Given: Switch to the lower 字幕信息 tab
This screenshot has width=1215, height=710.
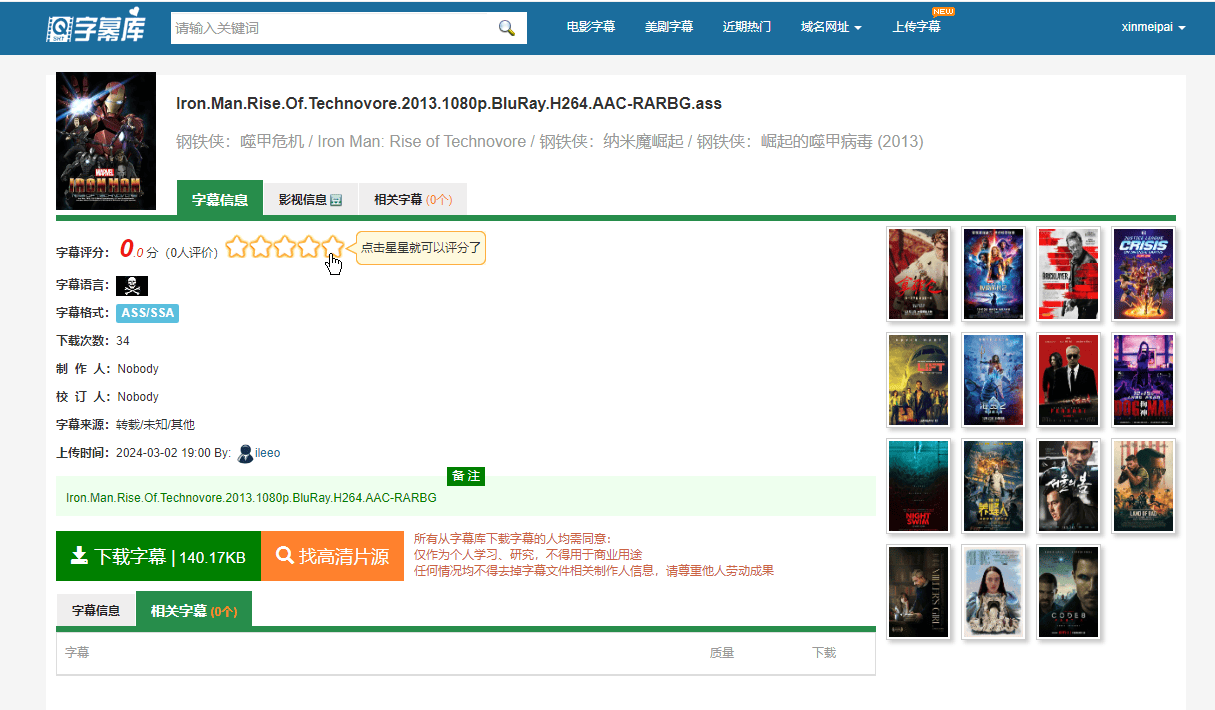Looking at the screenshot, I should click(x=96, y=610).
